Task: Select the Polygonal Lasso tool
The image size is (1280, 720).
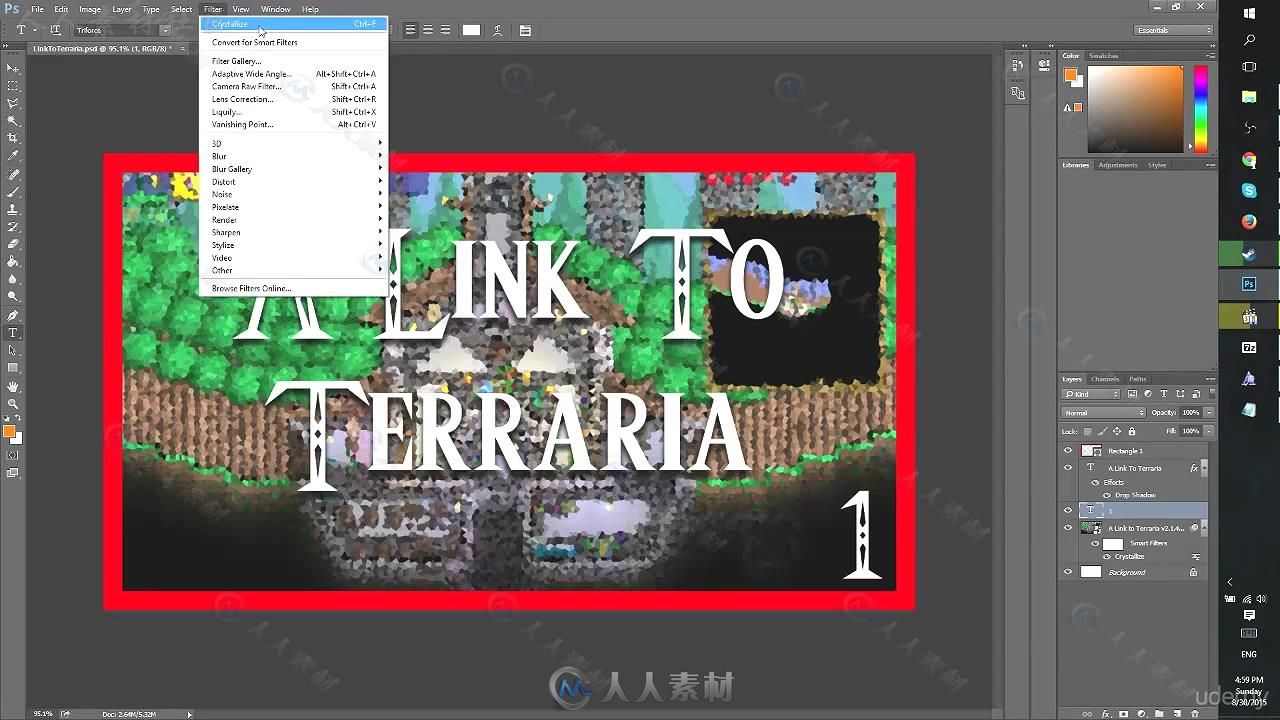Action: pos(13,103)
